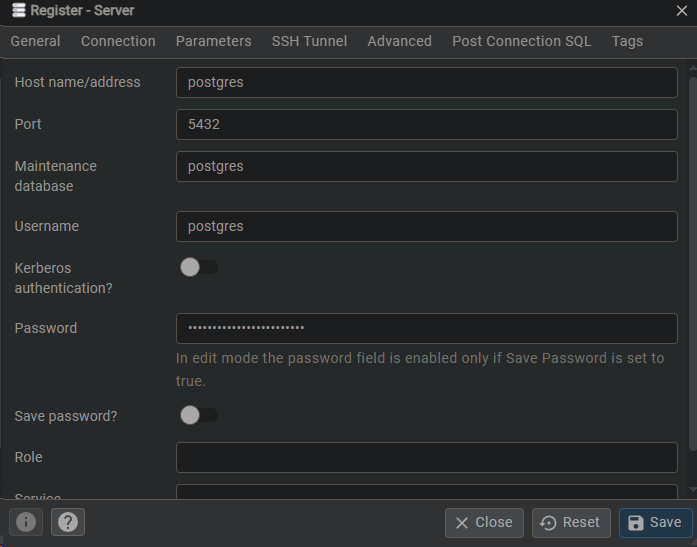Screen dimensions: 697x547
Task: Toggle Kerberos authentication switch
Action: point(198,267)
